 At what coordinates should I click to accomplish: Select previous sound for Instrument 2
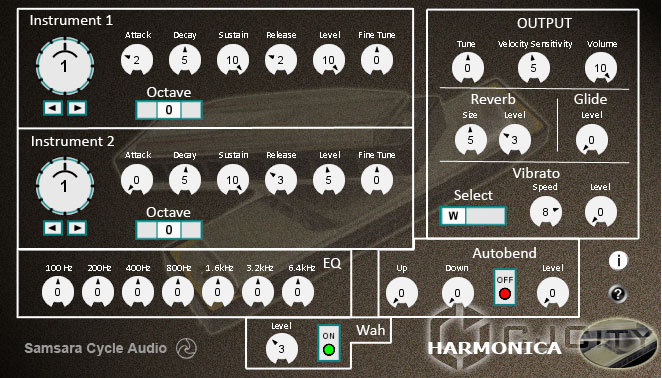pos(53,228)
